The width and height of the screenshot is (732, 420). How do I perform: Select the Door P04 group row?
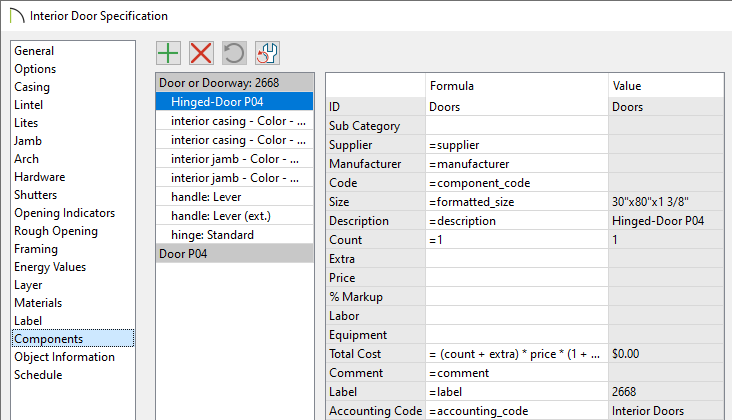tap(235, 254)
